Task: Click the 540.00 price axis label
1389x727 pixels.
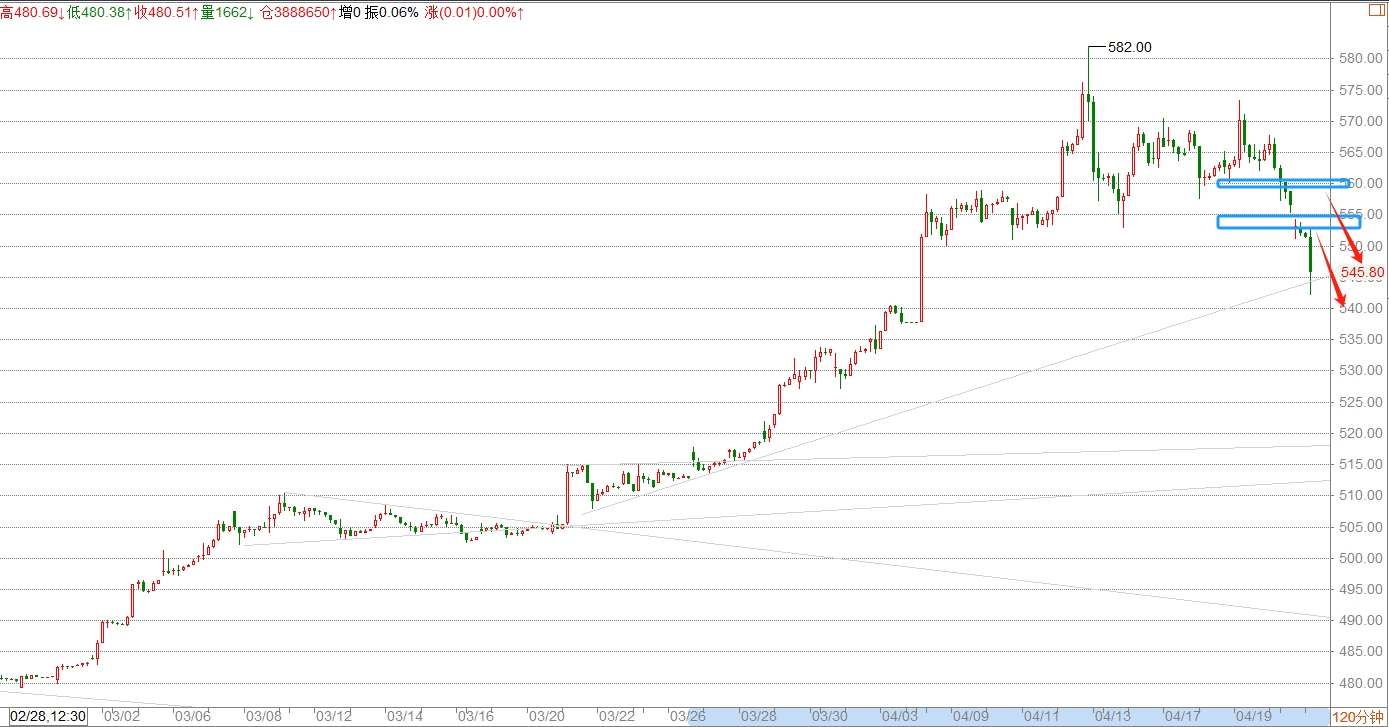Action: click(1362, 308)
